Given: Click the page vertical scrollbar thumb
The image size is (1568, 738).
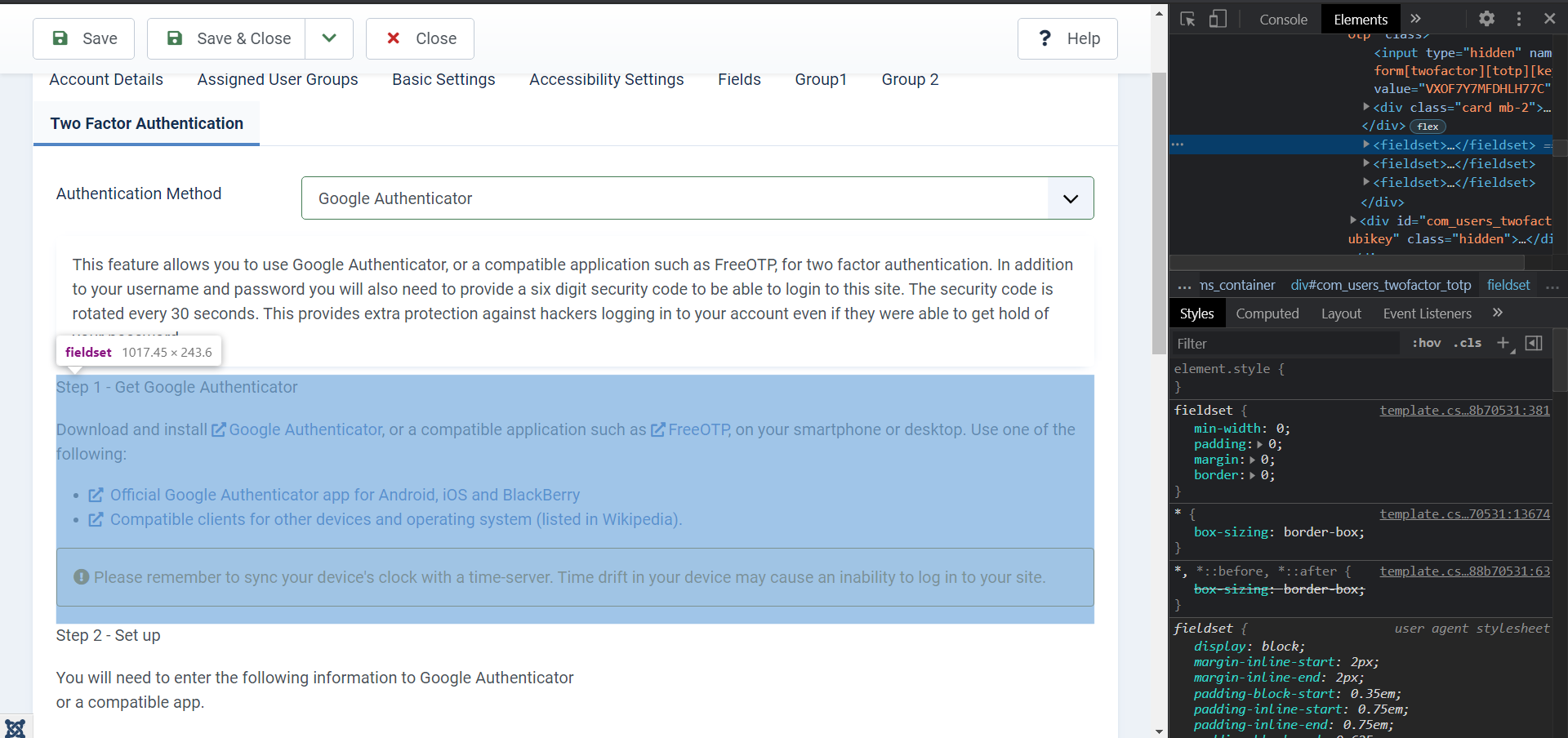Looking at the screenshot, I should 1159,212.
